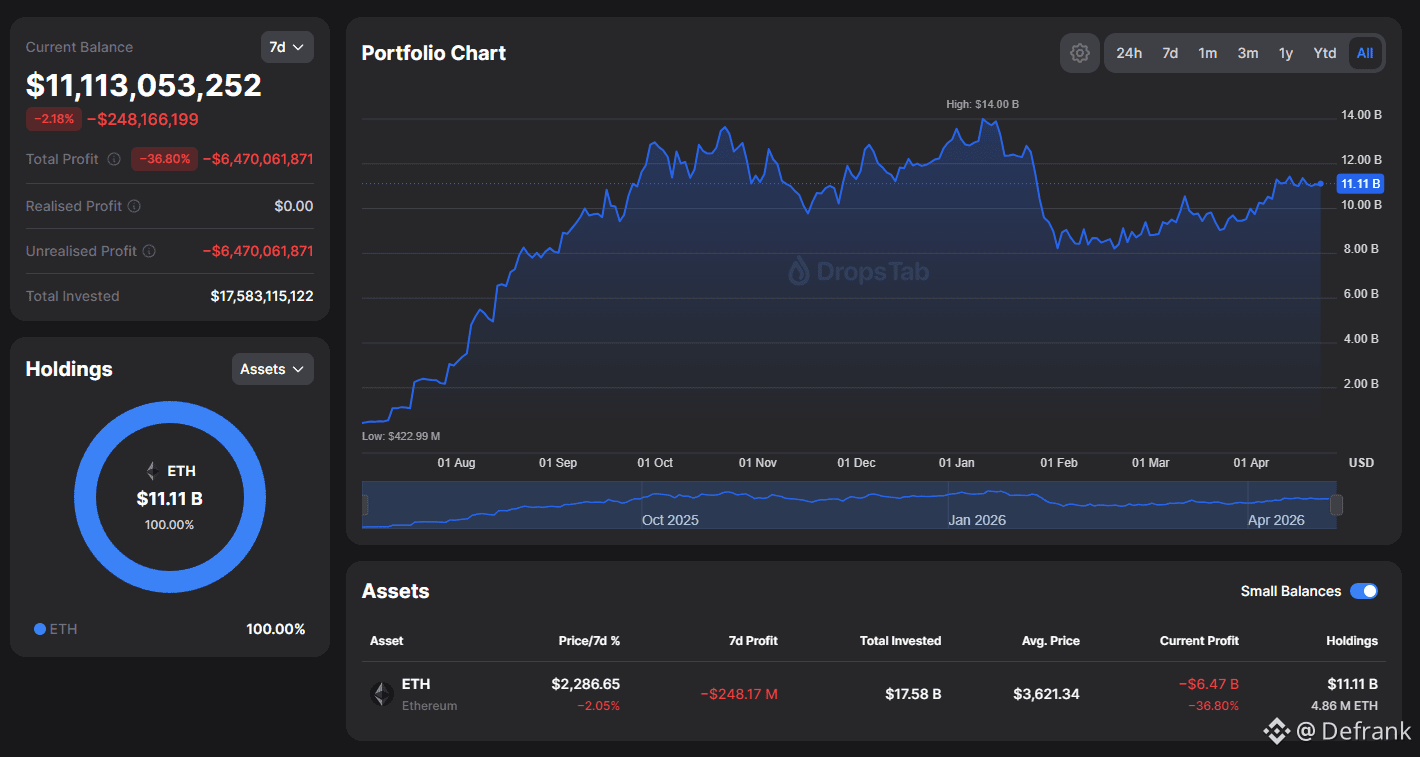This screenshot has height=757, width=1420.
Task: Click the Price/7d % column header
Action: 588,641
